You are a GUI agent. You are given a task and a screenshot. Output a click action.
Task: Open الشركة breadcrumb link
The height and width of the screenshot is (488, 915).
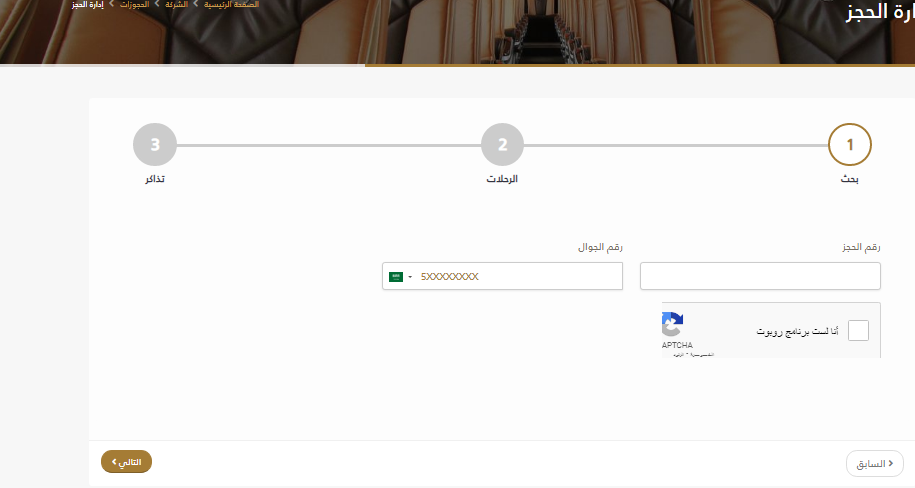pos(176,4)
